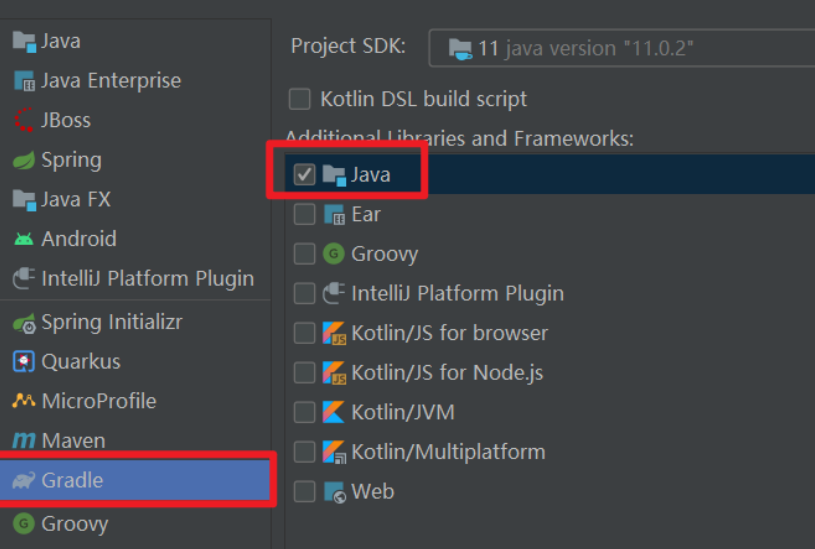Click the IntelliJ Platform Plugin framework icon

click(334, 294)
